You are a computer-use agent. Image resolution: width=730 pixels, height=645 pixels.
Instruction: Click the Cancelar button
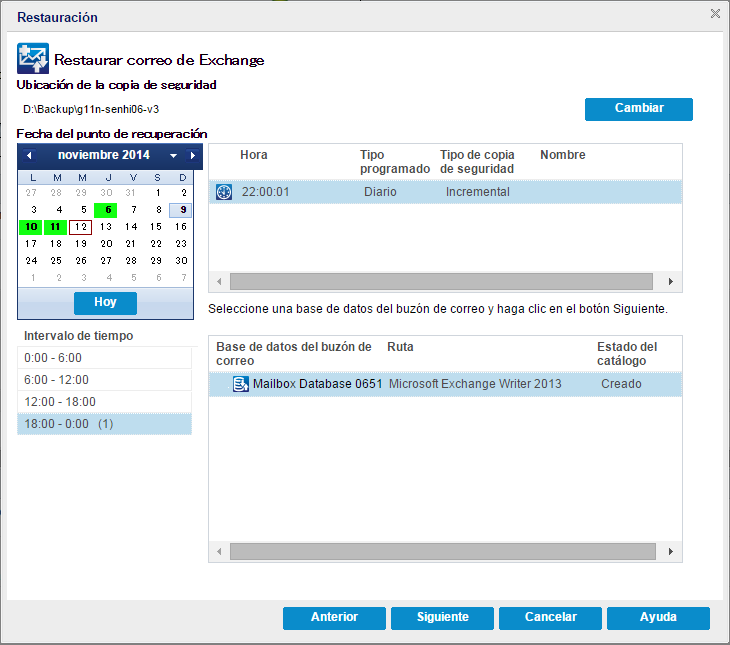(x=550, y=618)
